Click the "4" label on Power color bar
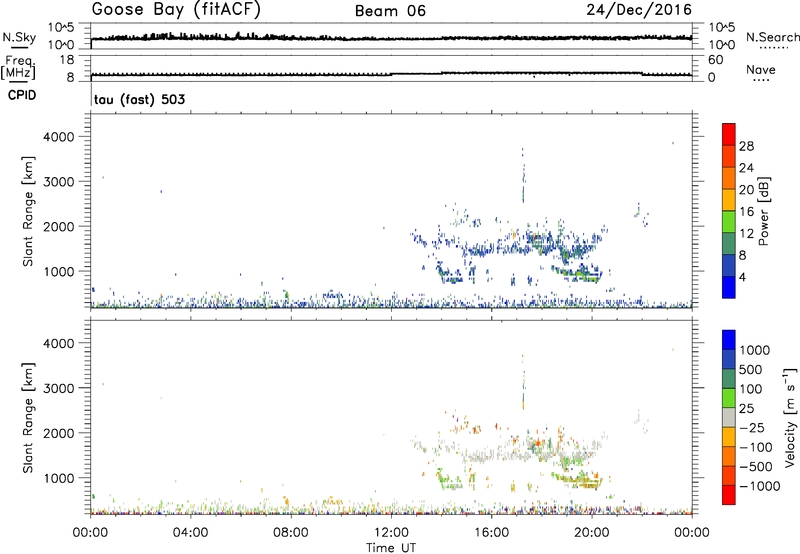This screenshot has height=554, width=800. (742, 277)
